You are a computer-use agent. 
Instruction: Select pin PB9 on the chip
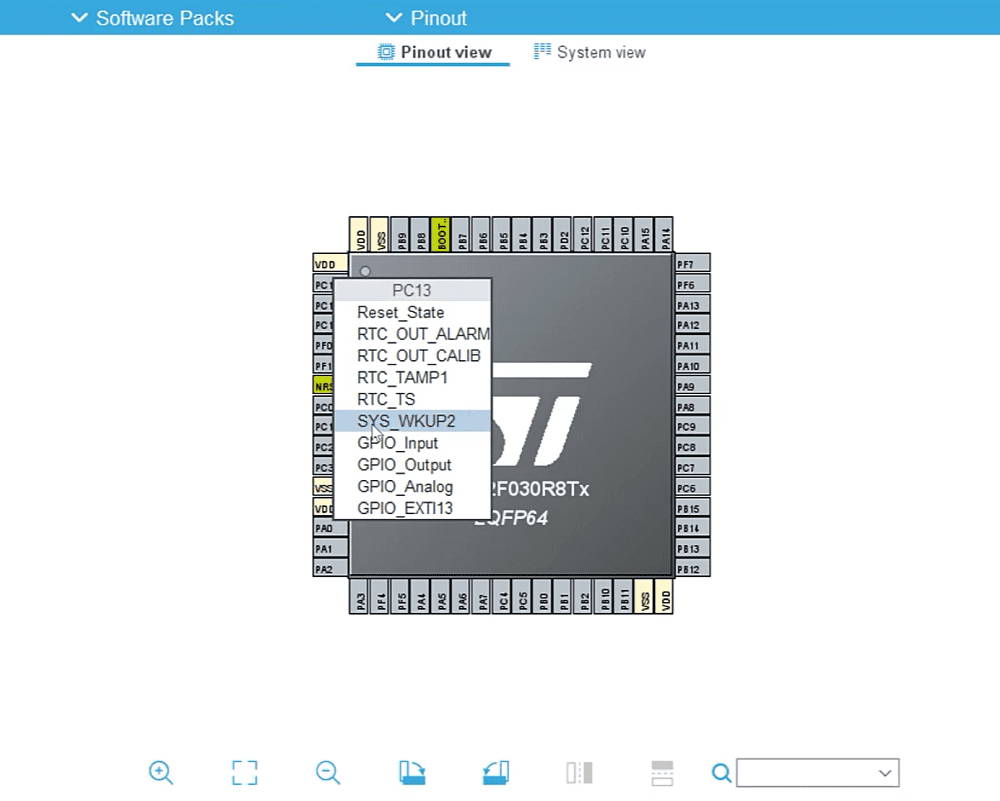[x=400, y=235]
